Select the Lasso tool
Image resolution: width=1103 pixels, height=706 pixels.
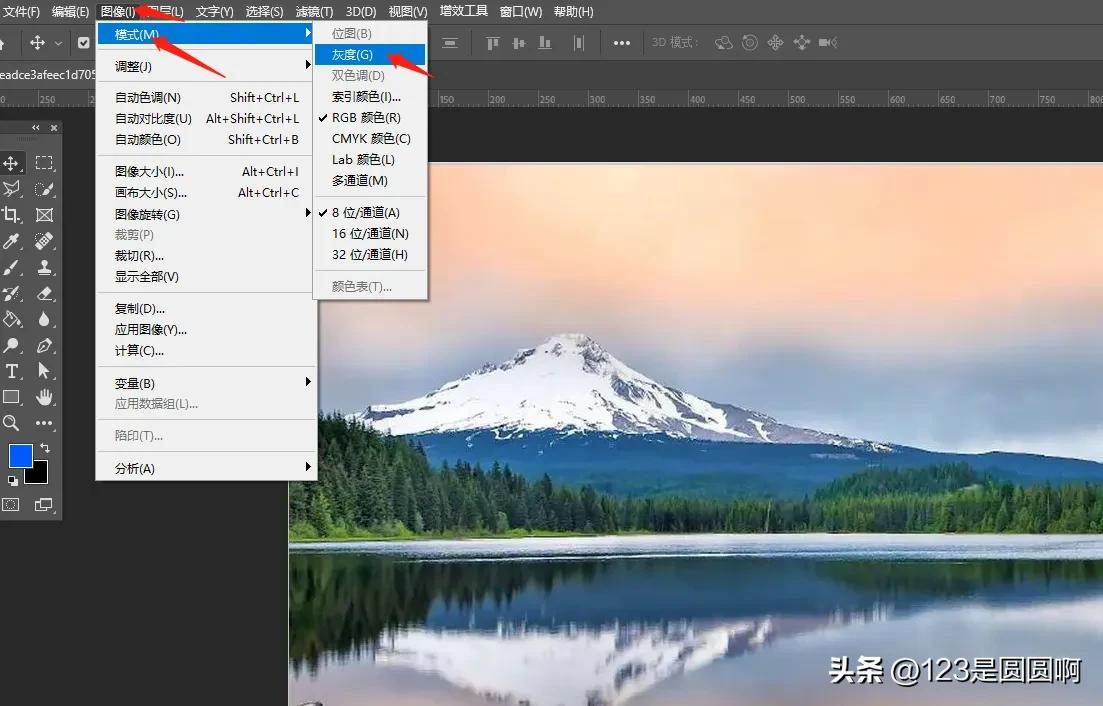pos(14,189)
